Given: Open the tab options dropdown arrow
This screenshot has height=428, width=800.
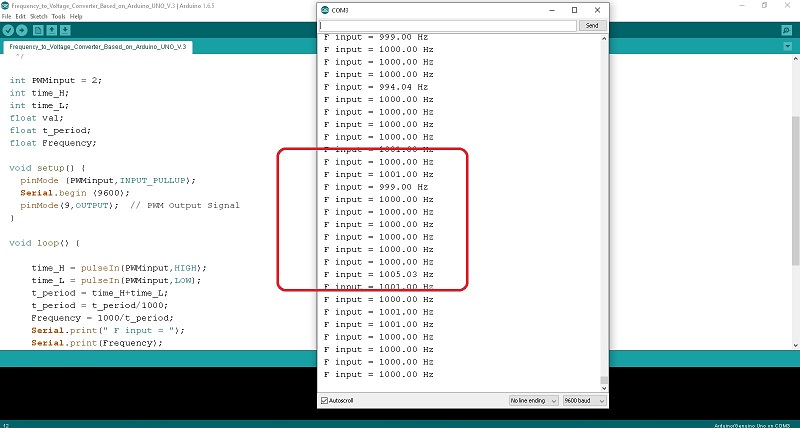Looking at the screenshot, I should click(x=787, y=46).
